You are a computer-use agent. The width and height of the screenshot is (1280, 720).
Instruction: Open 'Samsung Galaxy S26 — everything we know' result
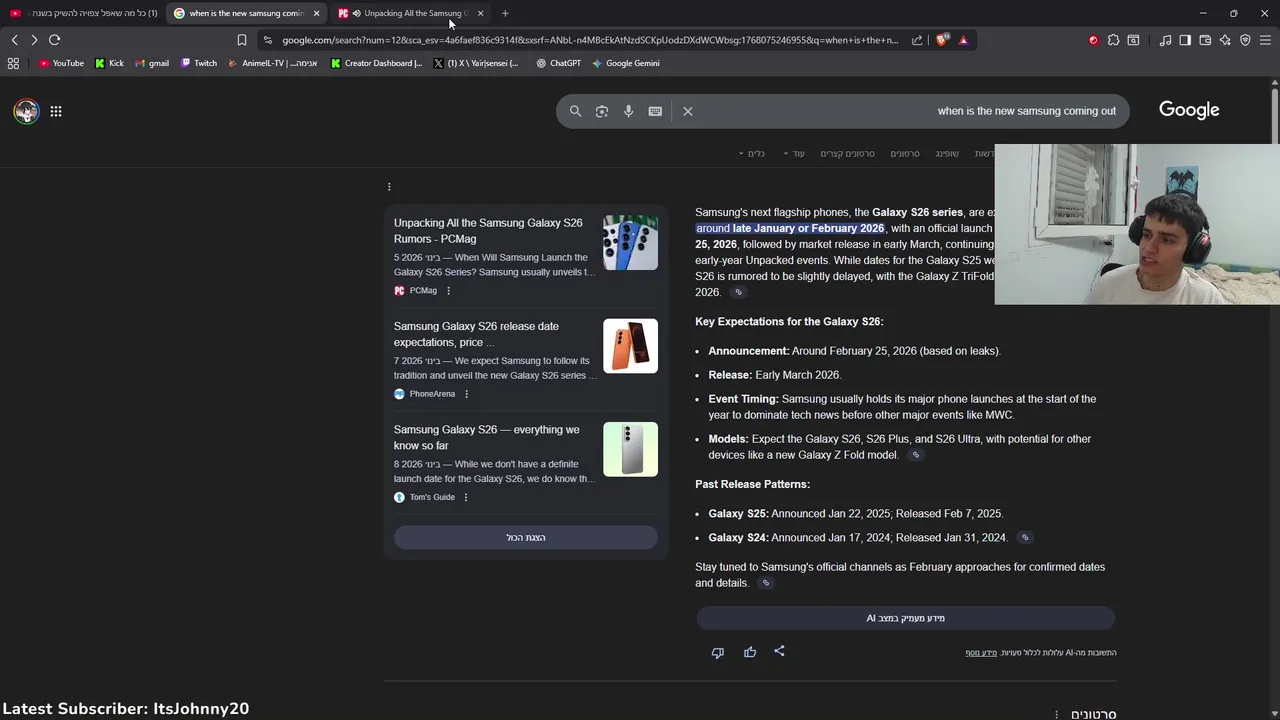pos(486,437)
